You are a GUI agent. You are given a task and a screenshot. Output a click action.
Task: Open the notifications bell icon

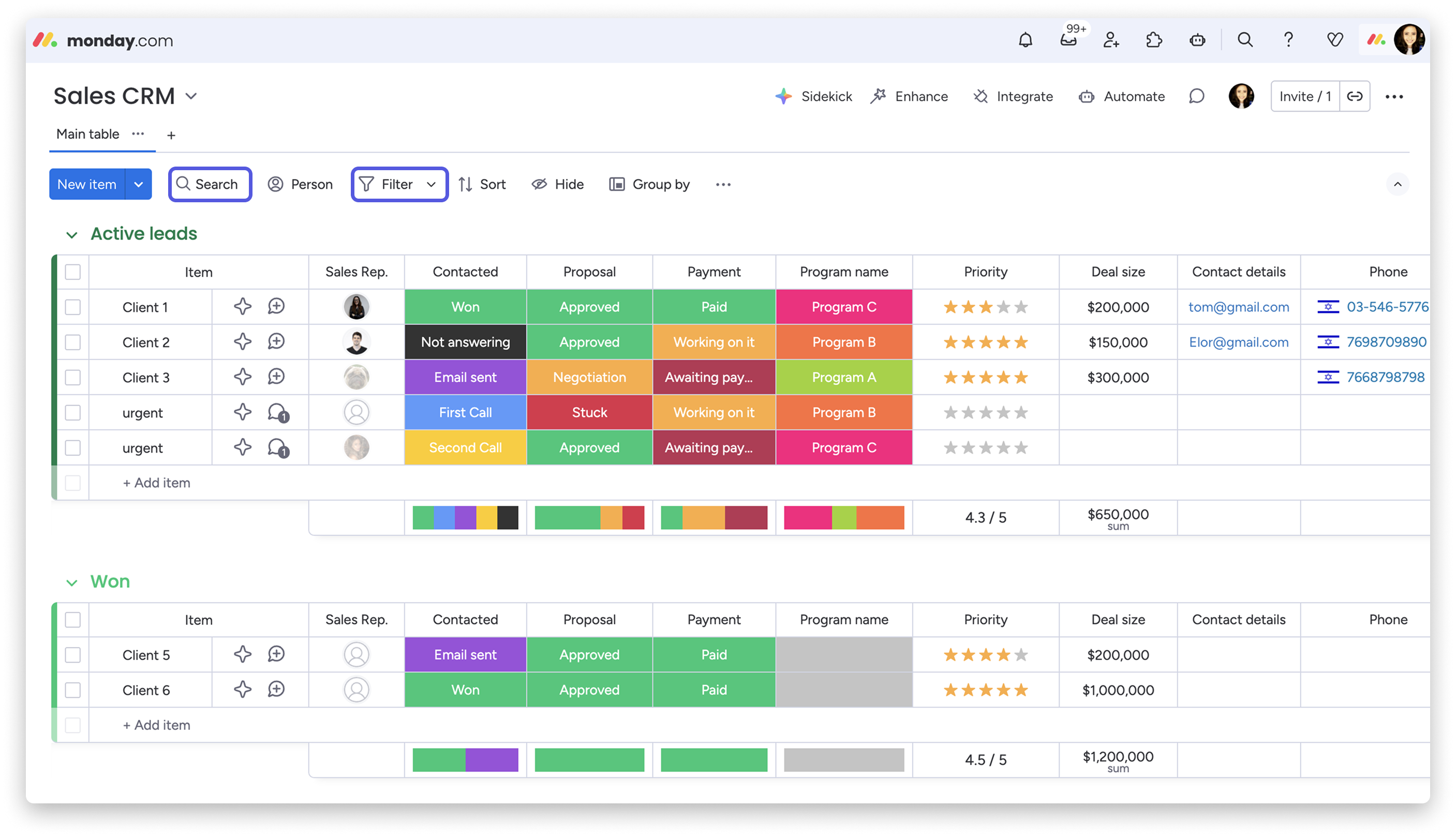1025,40
